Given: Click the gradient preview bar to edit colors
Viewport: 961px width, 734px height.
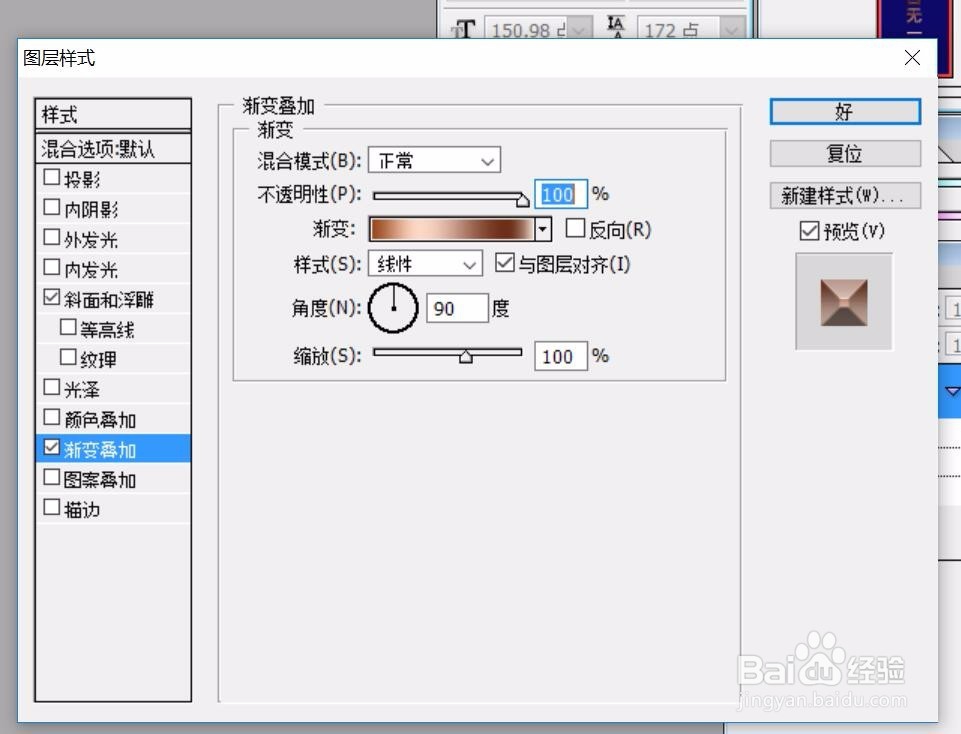Looking at the screenshot, I should click(452, 229).
